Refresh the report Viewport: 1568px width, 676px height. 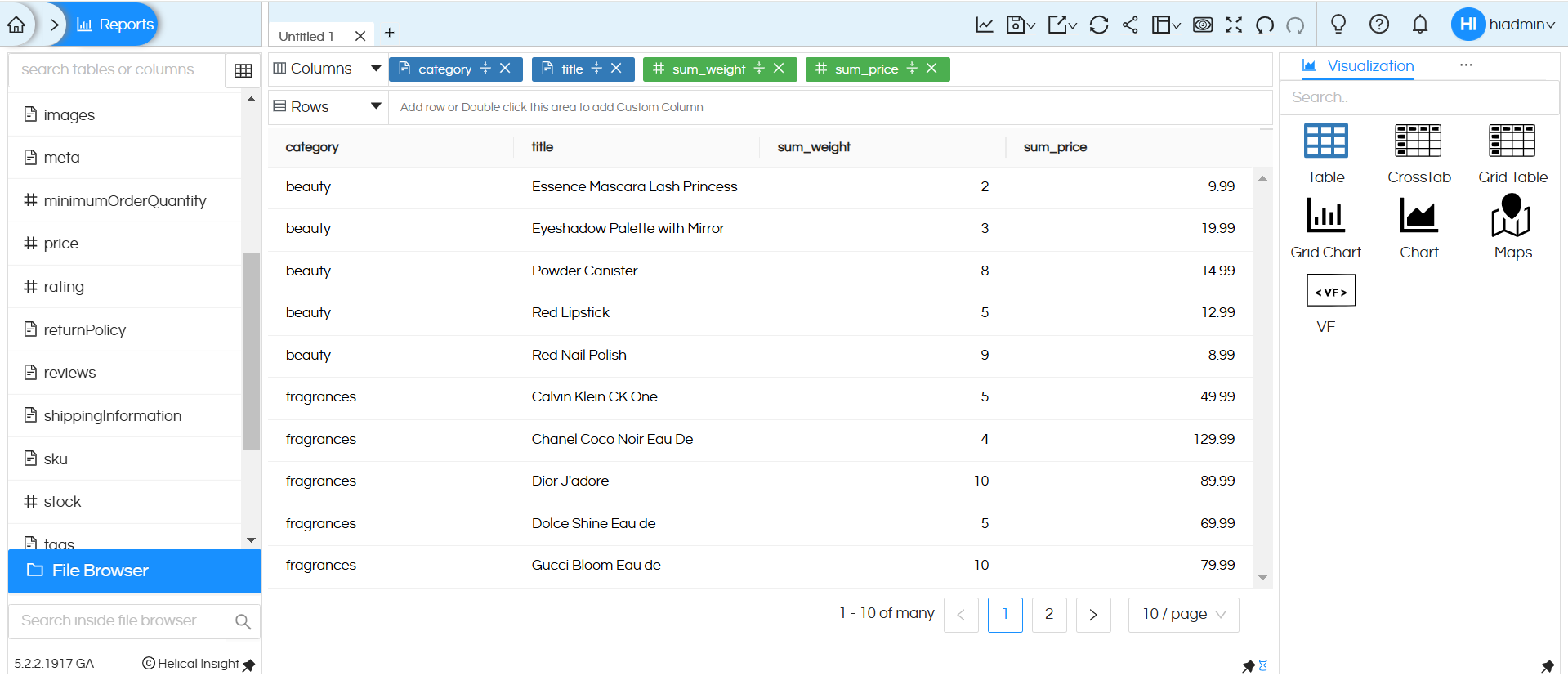[1099, 25]
